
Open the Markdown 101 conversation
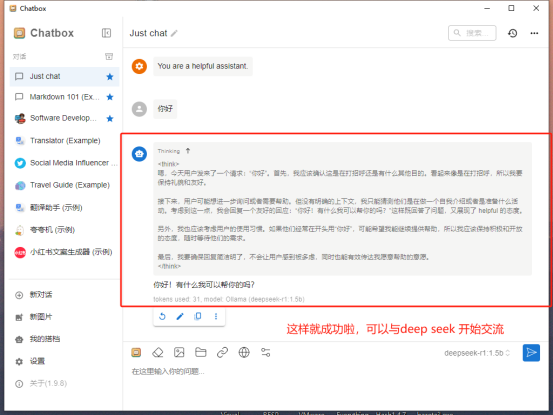coord(65,97)
